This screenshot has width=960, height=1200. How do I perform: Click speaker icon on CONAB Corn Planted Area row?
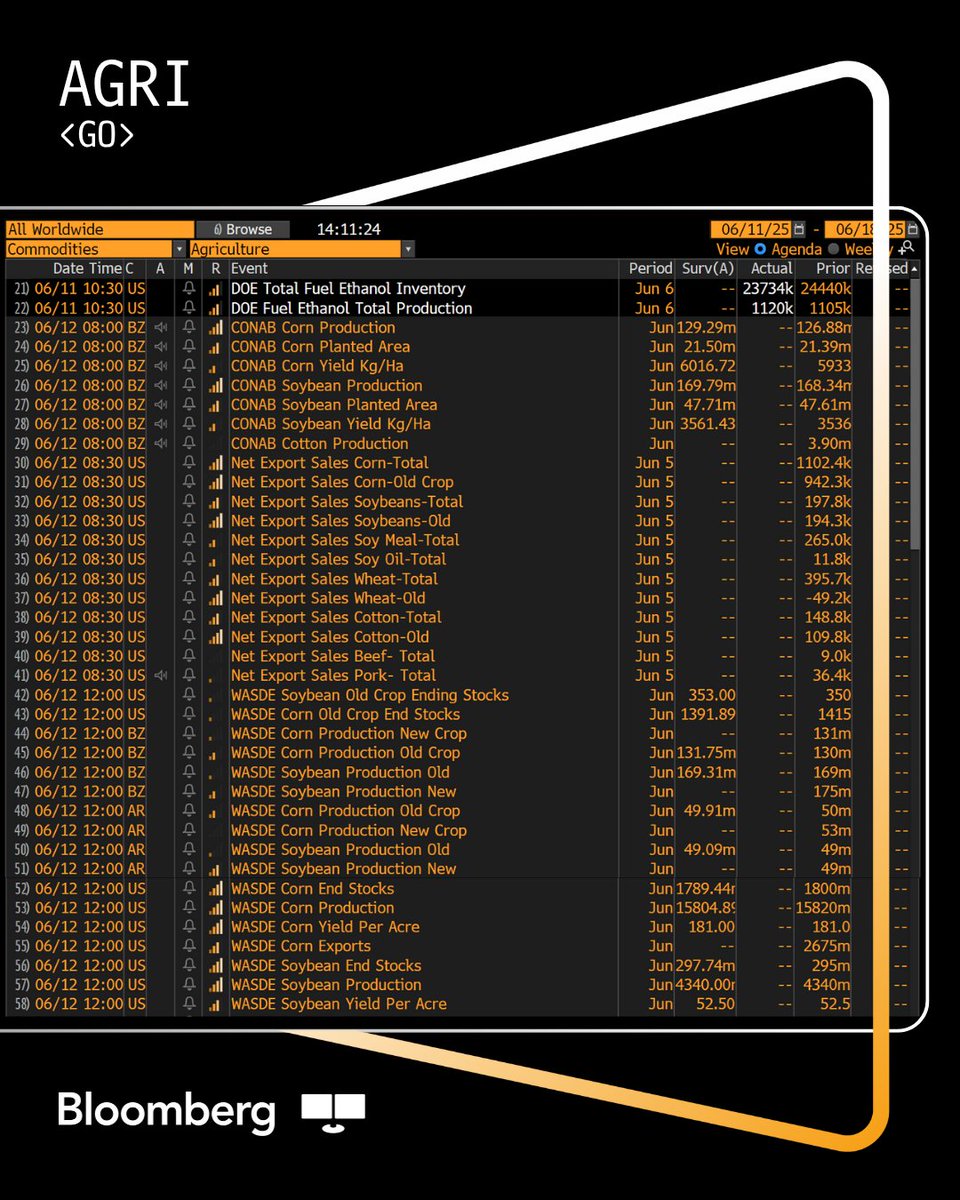click(160, 347)
